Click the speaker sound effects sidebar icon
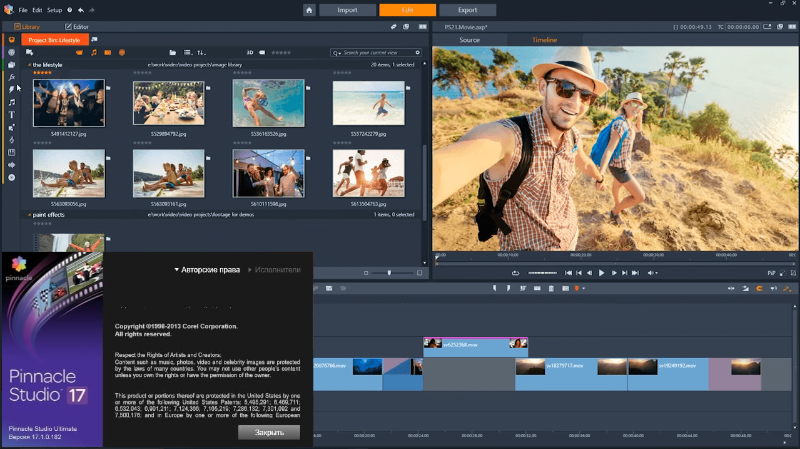This screenshot has height=449, width=800. point(11,165)
